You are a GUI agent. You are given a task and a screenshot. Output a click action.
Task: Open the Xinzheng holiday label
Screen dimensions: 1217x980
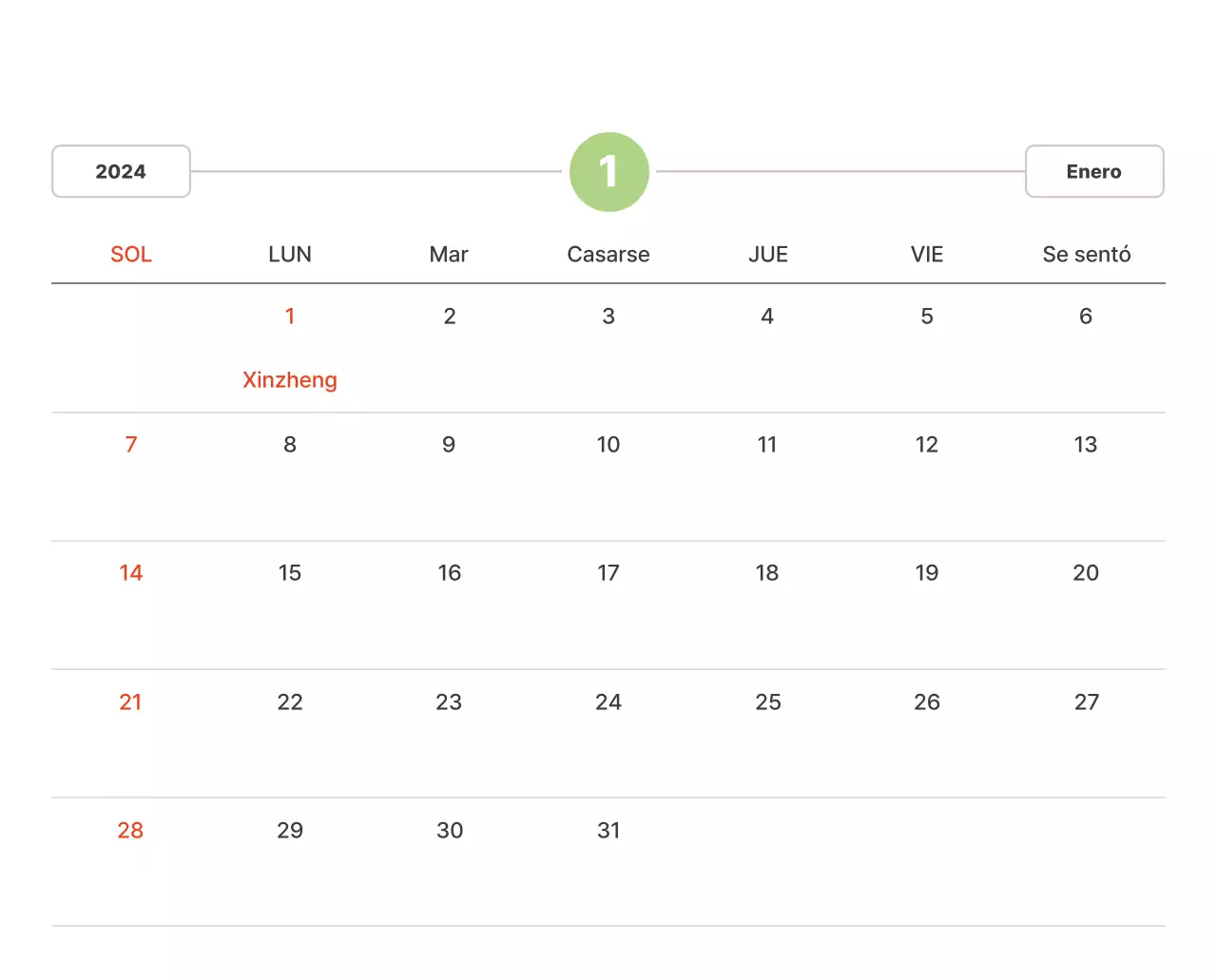290,380
